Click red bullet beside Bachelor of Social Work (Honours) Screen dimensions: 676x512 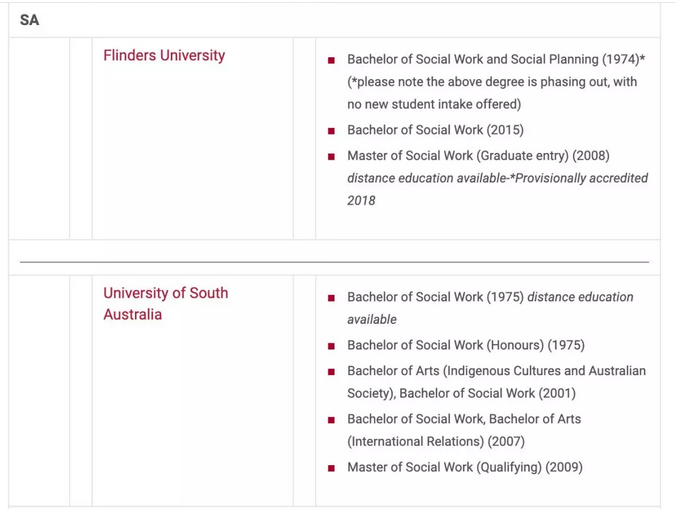331,346
